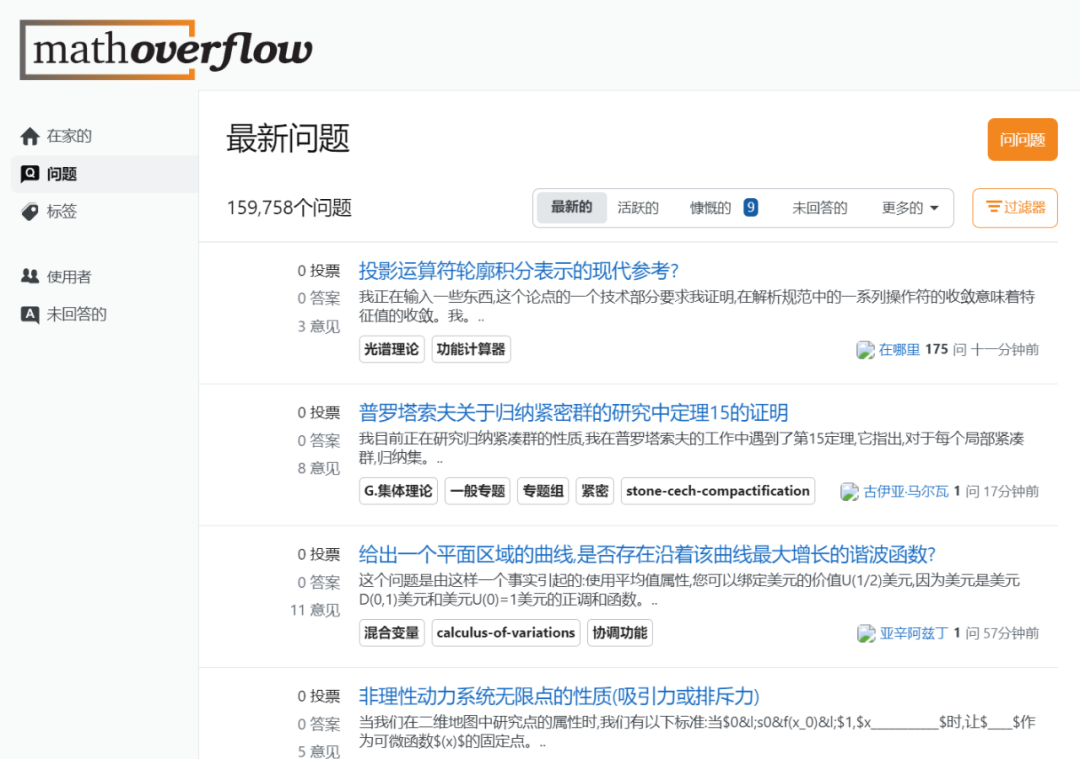Click the 17分钟前 timestamp
1080x759 pixels.
(1010, 492)
